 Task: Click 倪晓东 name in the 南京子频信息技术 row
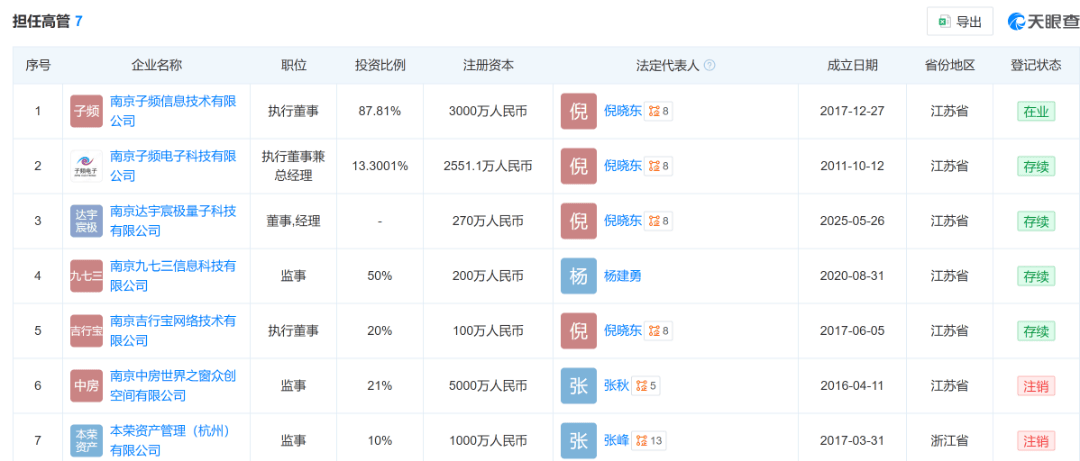[x=622, y=111]
